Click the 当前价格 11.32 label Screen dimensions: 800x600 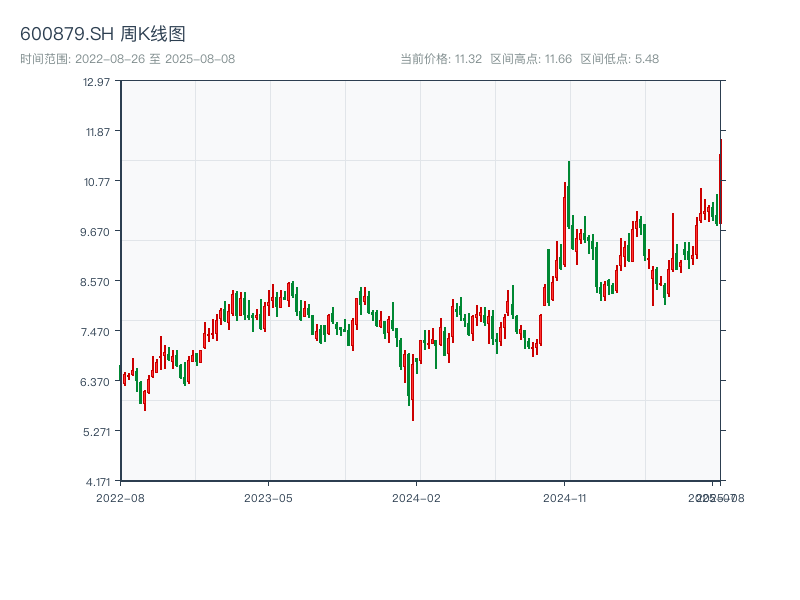(x=441, y=59)
